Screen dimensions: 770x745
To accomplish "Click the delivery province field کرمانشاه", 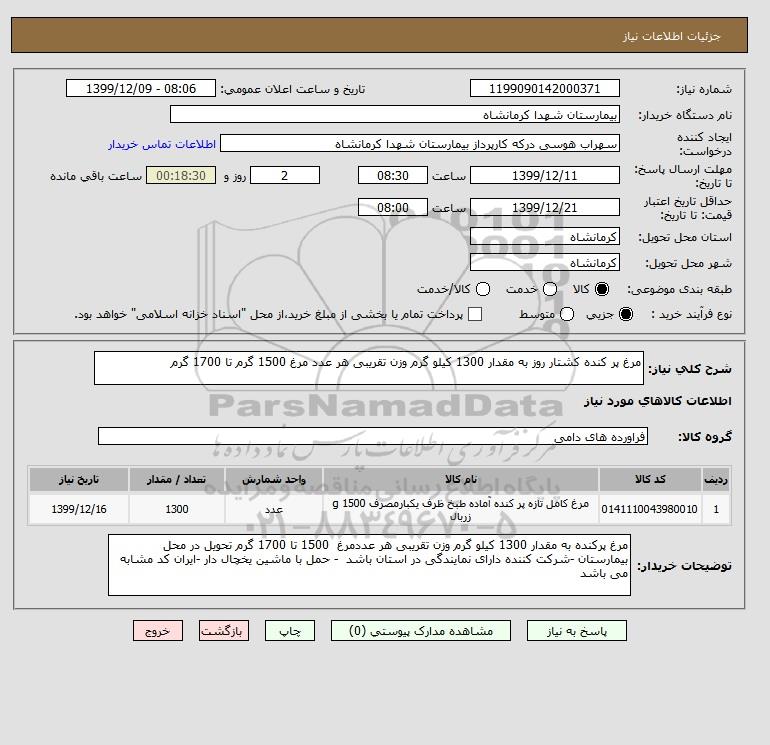I will [x=545, y=237].
